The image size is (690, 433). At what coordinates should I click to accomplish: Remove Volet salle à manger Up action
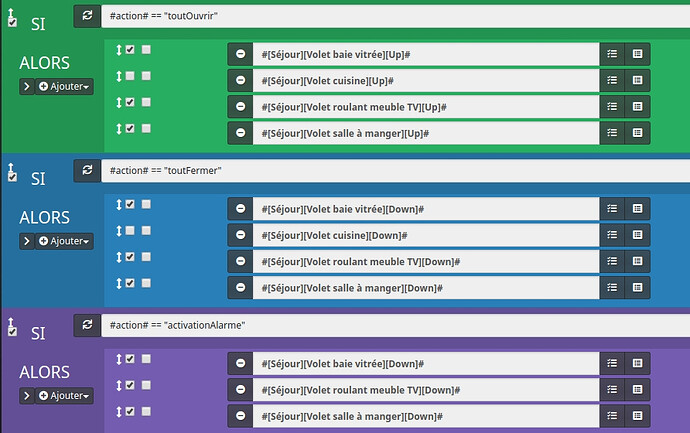click(x=240, y=133)
